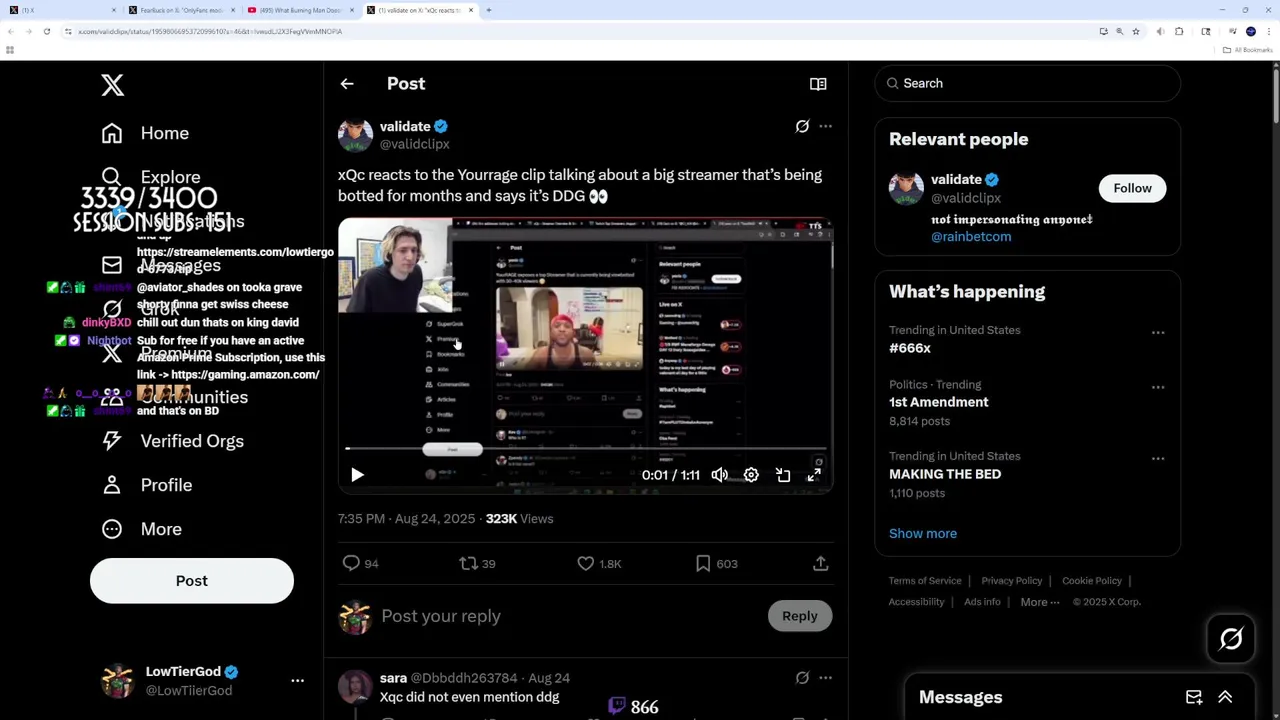Open All Bookmarks folder

point(1249,50)
